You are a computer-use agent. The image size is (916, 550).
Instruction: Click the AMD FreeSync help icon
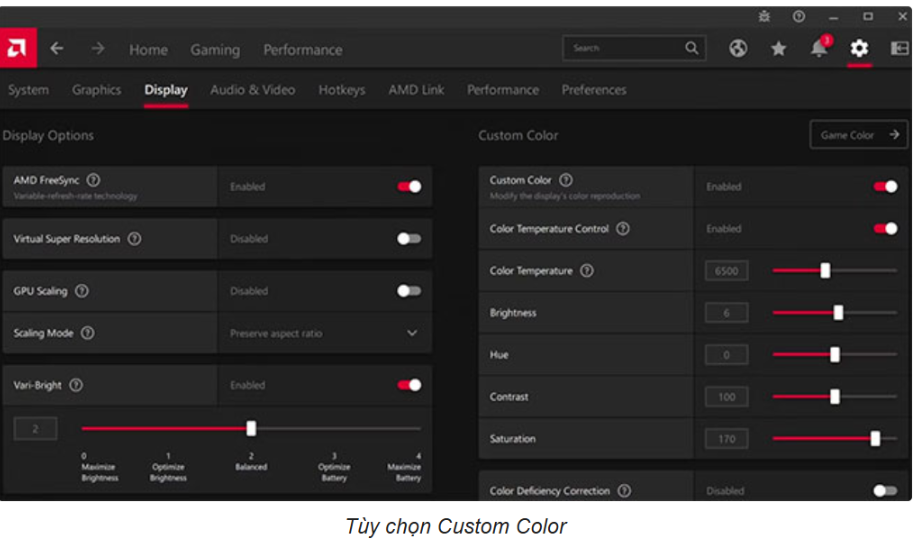click(94, 180)
